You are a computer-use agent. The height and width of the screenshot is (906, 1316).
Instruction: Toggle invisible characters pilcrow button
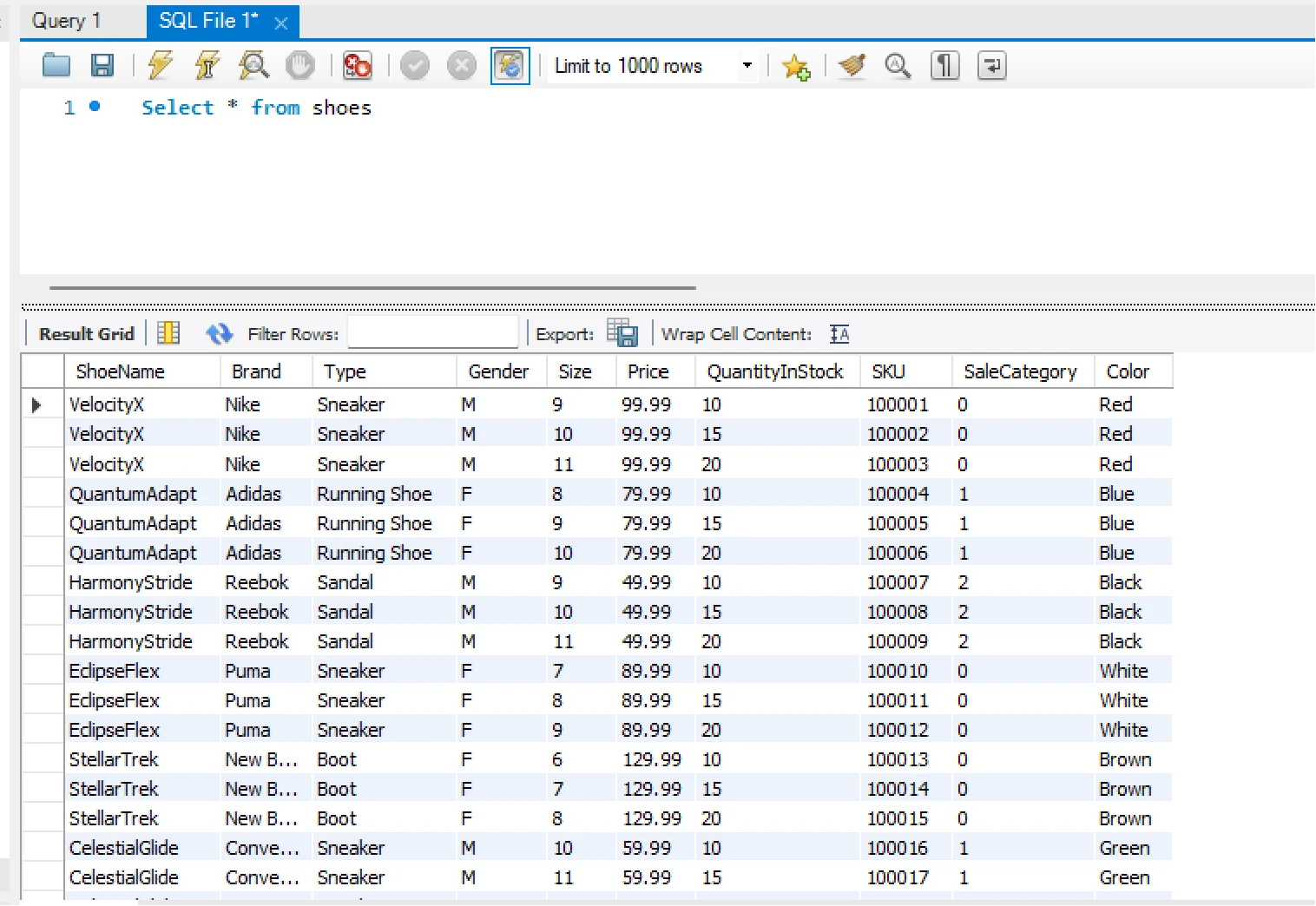coord(944,66)
